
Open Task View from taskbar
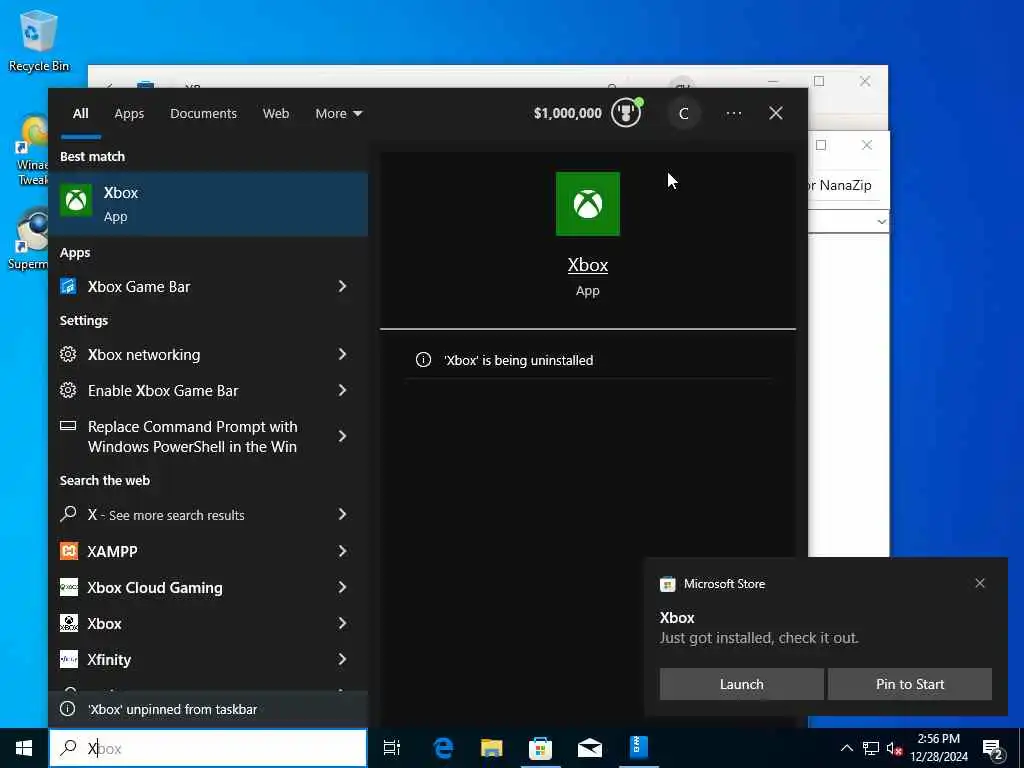point(391,748)
